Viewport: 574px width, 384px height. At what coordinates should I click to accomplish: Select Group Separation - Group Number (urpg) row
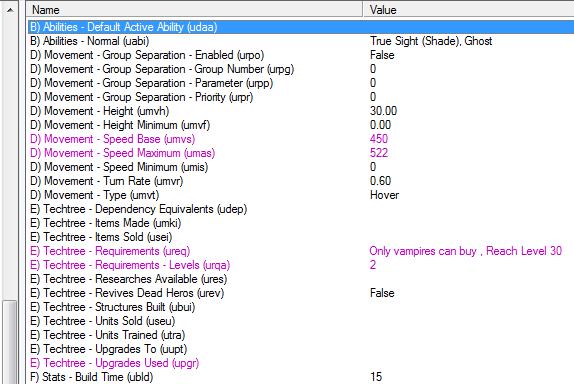pos(301,69)
